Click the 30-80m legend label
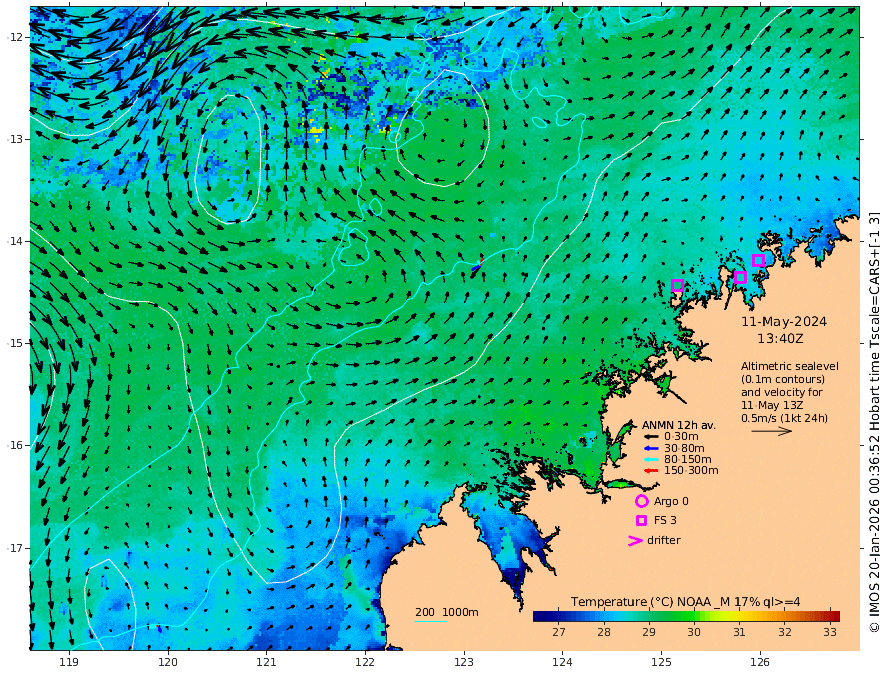880x680 pixels. (684, 448)
